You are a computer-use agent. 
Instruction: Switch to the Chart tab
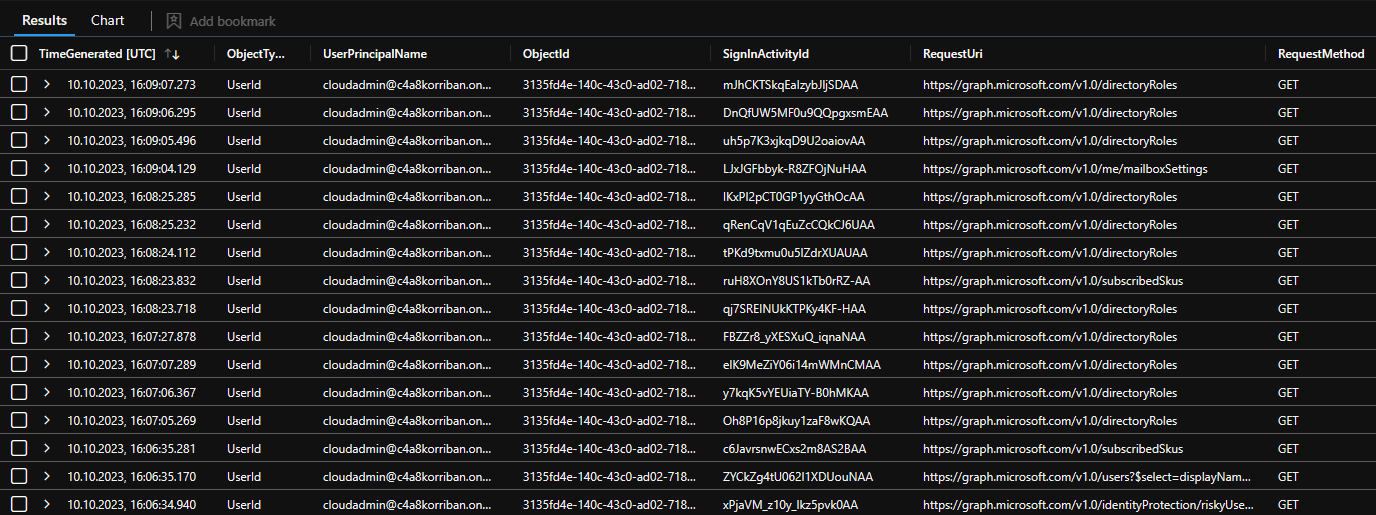click(x=107, y=20)
